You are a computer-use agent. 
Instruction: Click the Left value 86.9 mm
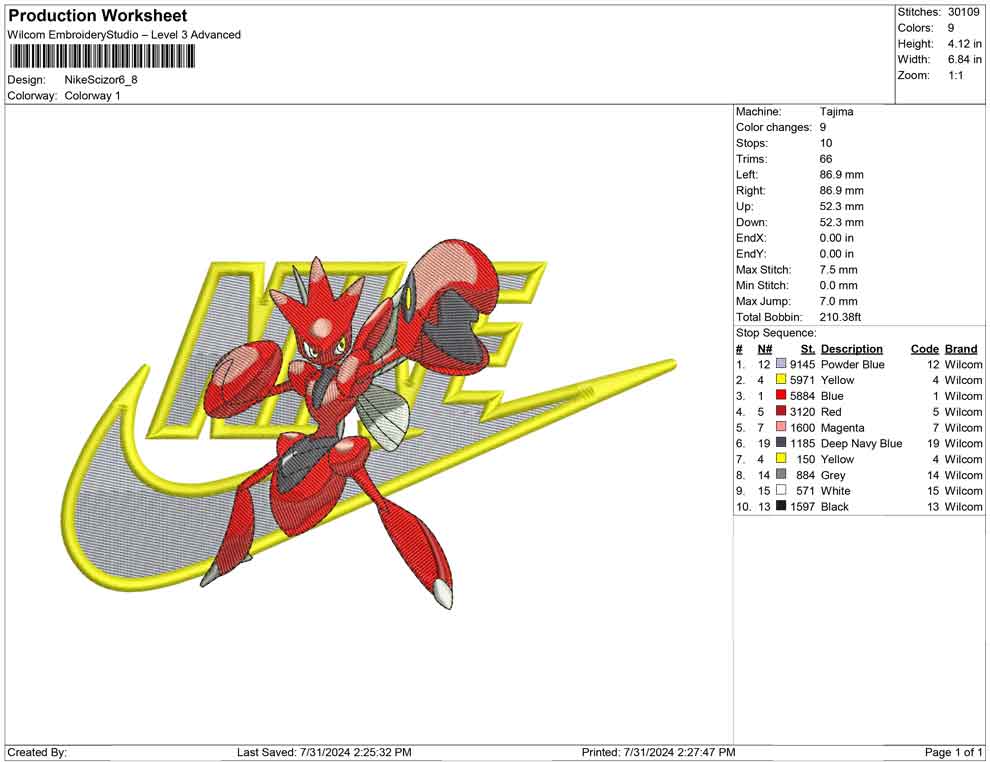842,175
